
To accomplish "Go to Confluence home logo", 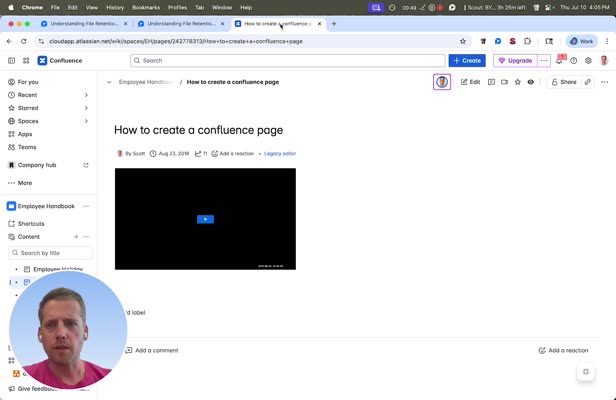I will [x=60, y=61].
